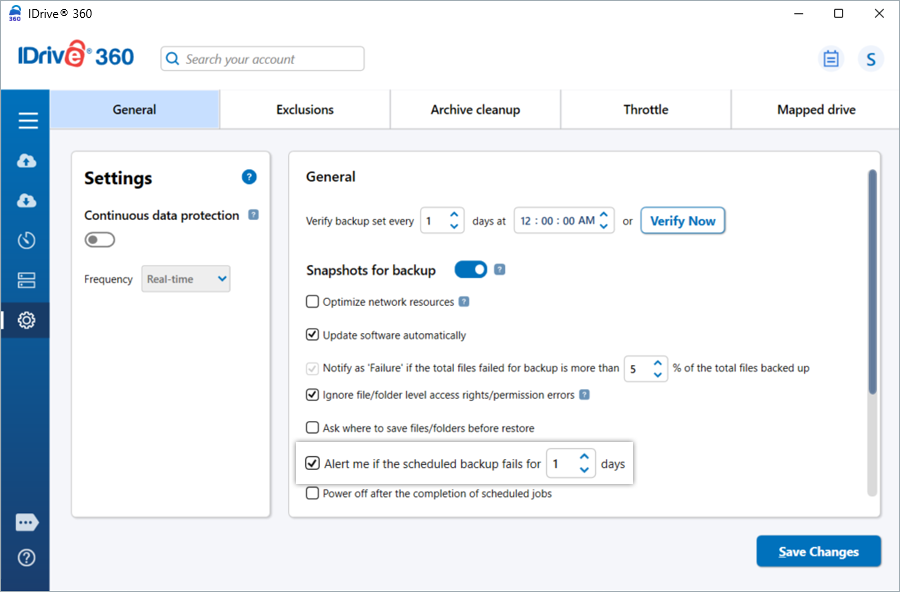Image resolution: width=900 pixels, height=592 pixels.
Task: Click the chat message sidebar icon
Action: coord(27,522)
